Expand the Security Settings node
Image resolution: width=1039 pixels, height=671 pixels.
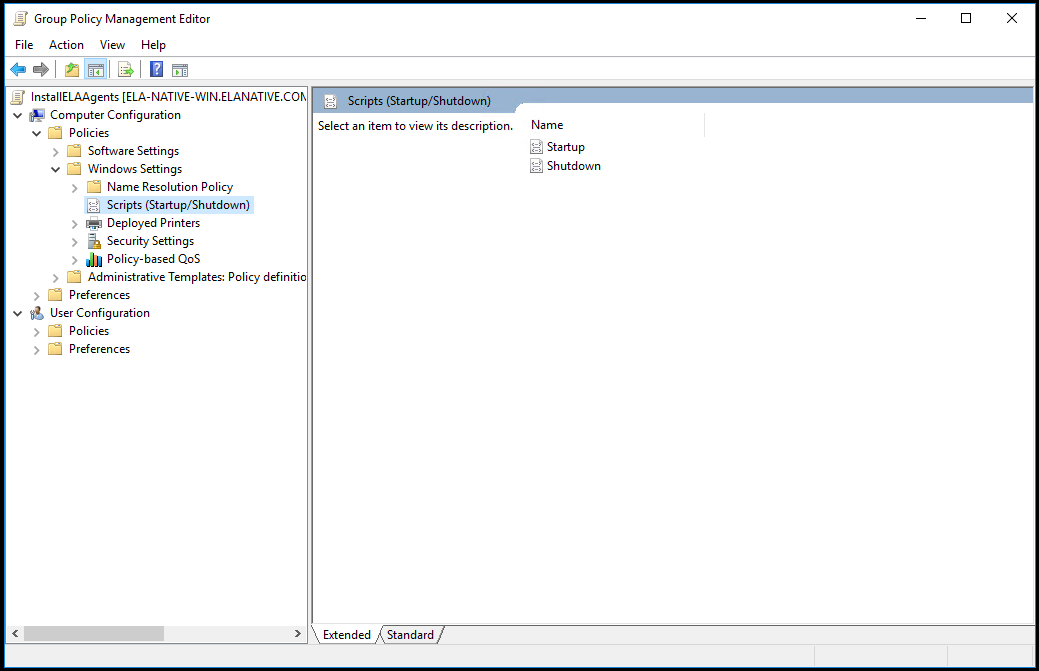click(x=75, y=242)
